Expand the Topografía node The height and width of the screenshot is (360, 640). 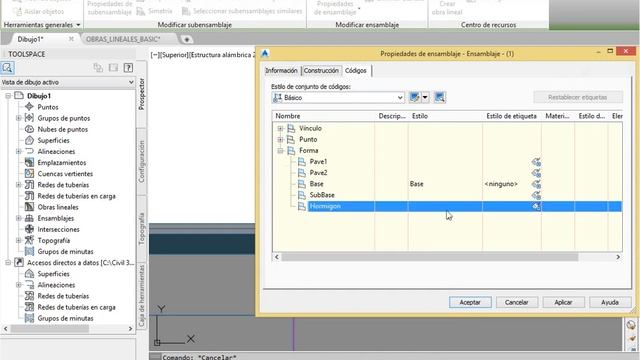18,240
